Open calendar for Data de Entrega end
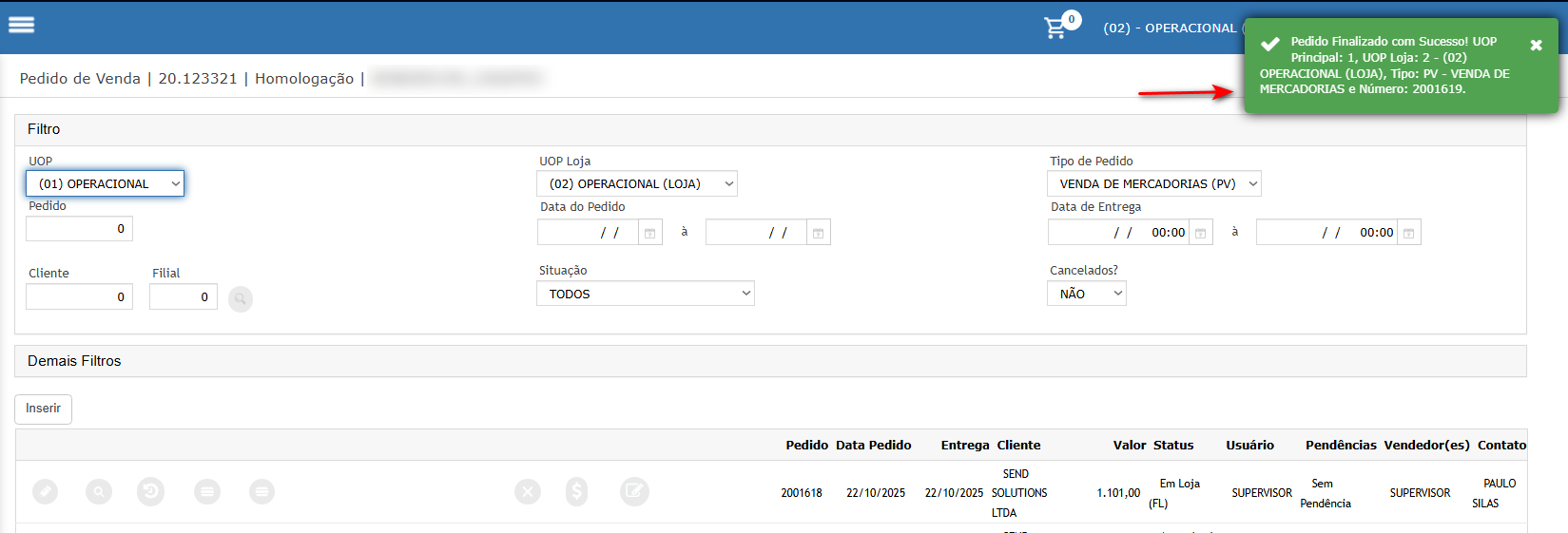This screenshot has height=533, width=1568. tap(1408, 233)
